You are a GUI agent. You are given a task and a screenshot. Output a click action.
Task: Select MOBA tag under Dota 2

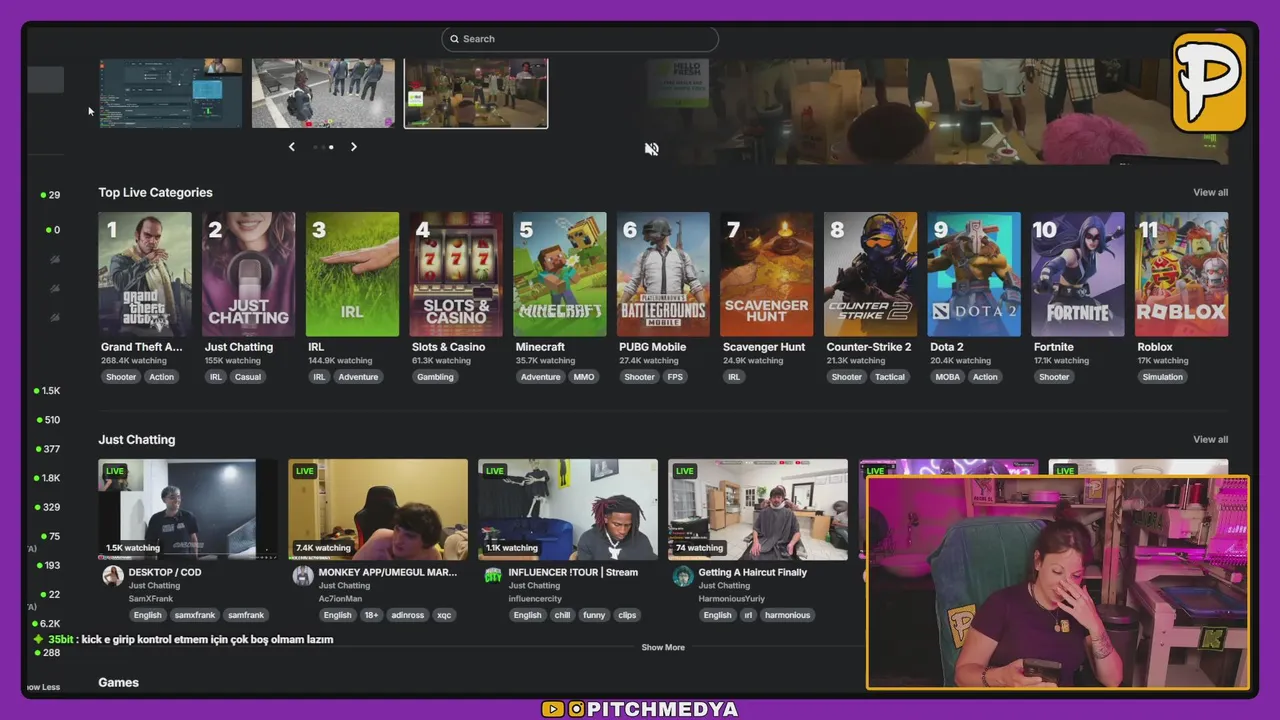pos(947,377)
